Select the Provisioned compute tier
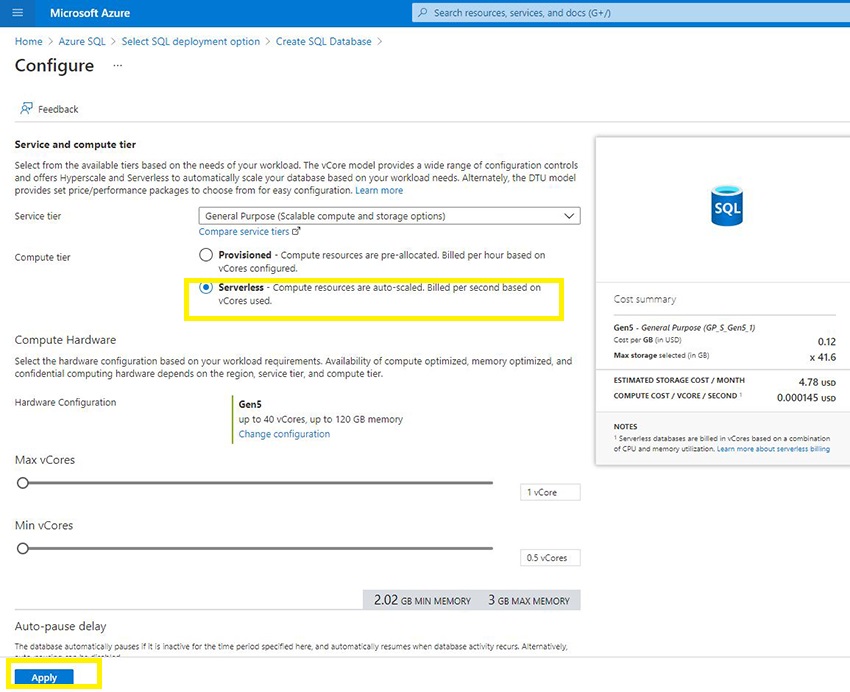850x692 pixels. click(x=205, y=255)
